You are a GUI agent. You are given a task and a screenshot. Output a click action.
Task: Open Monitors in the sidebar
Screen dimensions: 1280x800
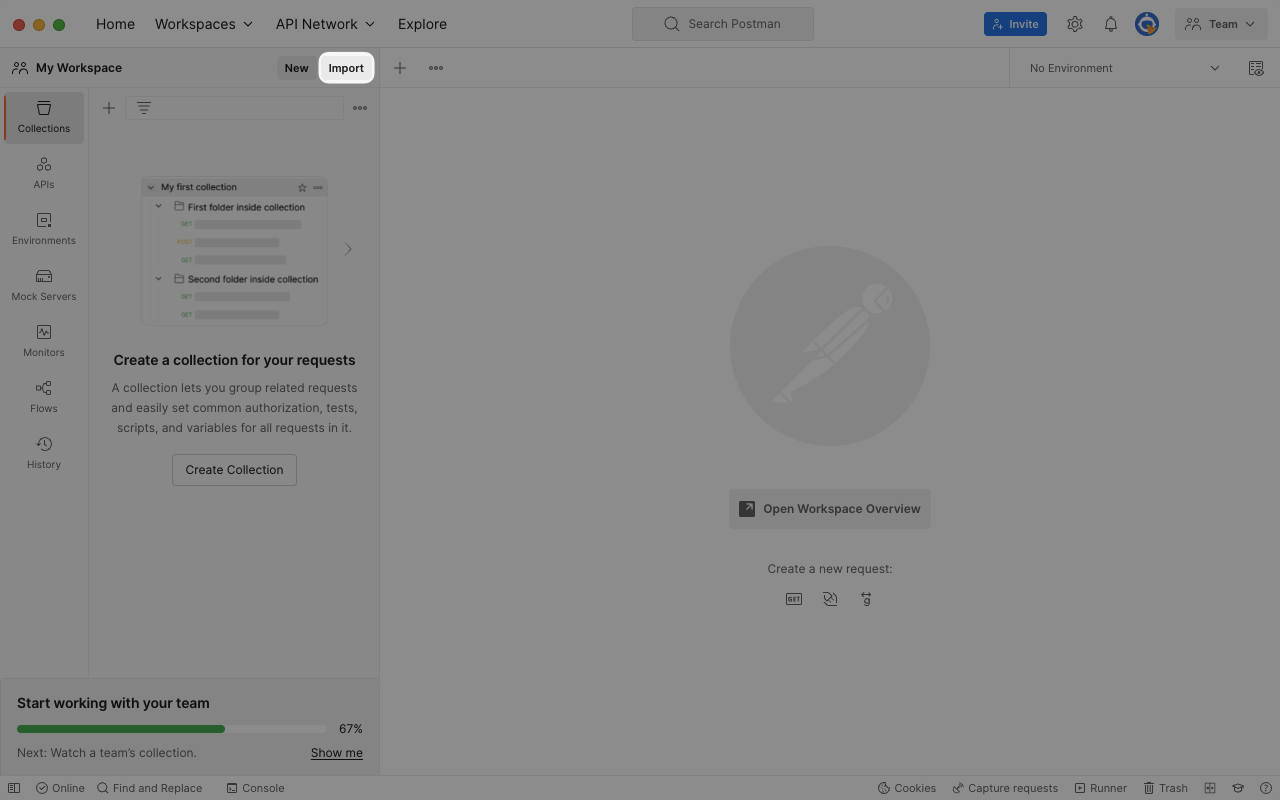click(44, 341)
